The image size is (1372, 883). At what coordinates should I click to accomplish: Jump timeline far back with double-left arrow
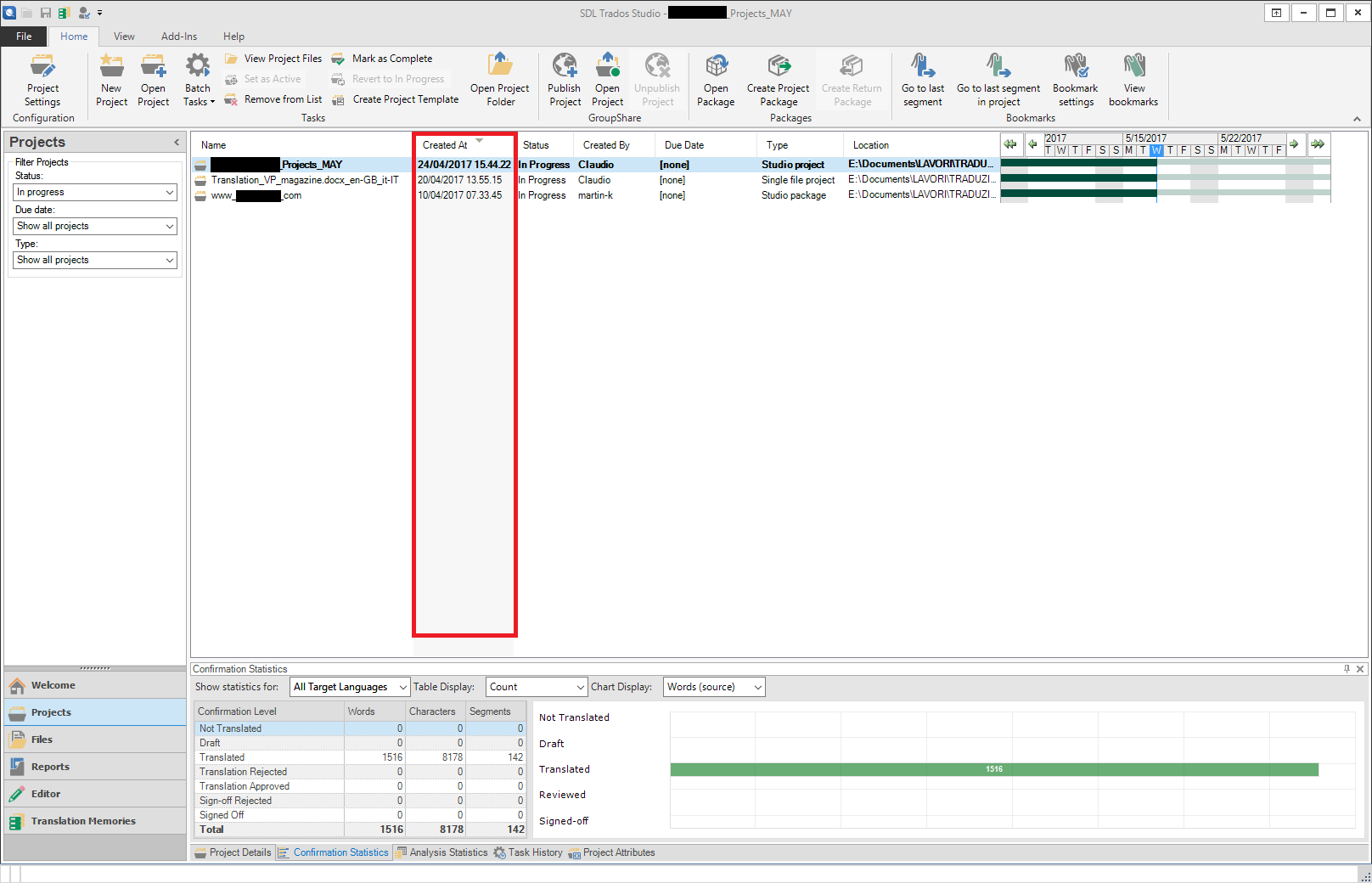point(1010,144)
